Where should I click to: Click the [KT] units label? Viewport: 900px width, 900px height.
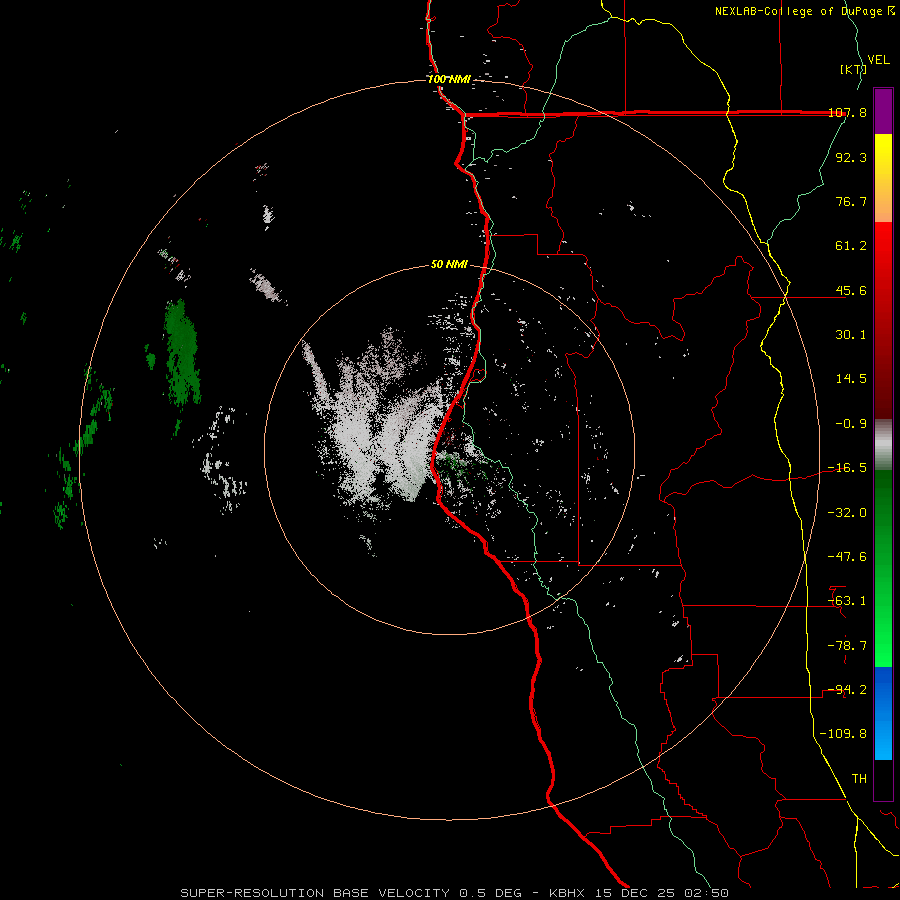(x=853, y=69)
